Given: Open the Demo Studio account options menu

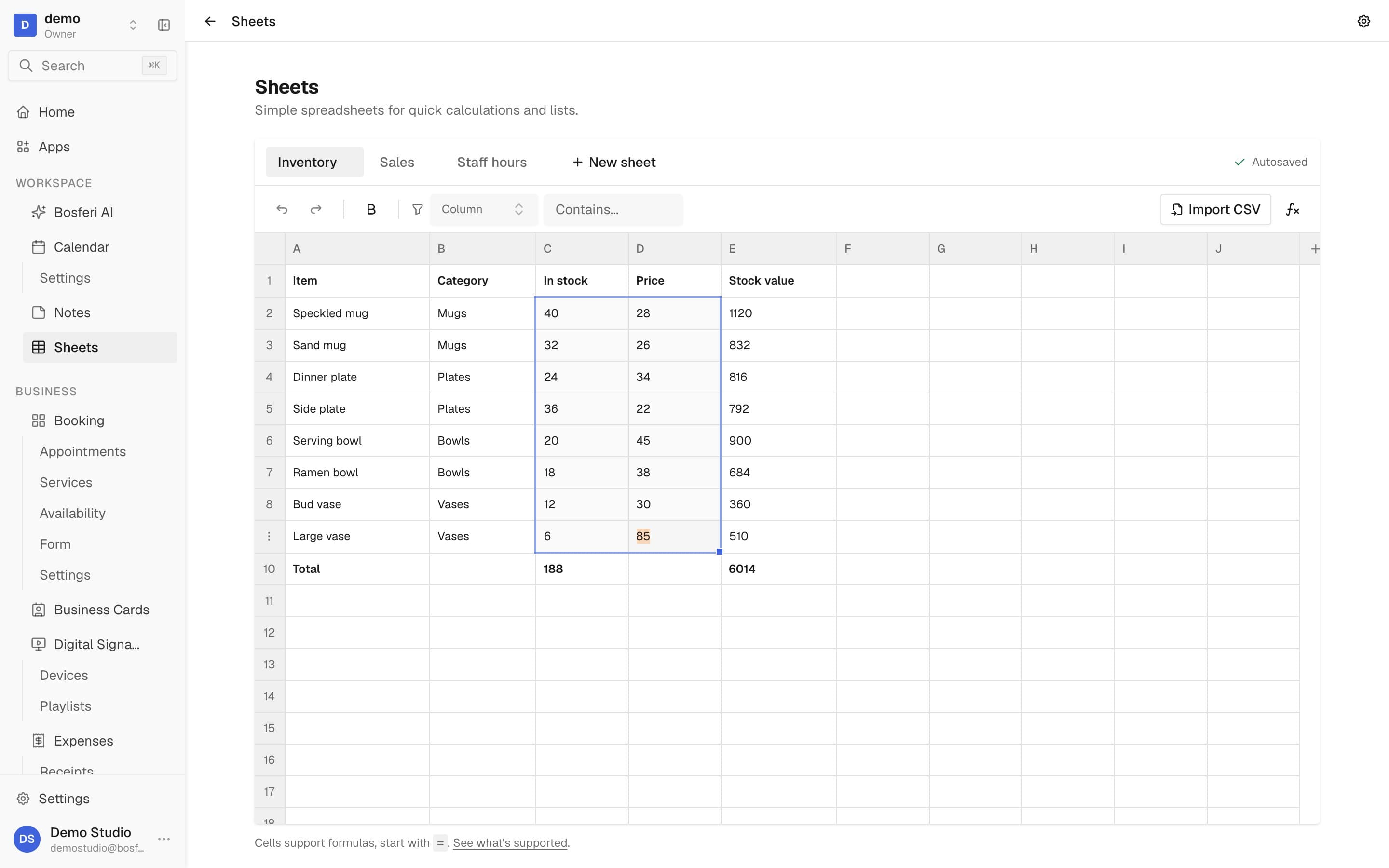Looking at the screenshot, I should tap(163, 839).
